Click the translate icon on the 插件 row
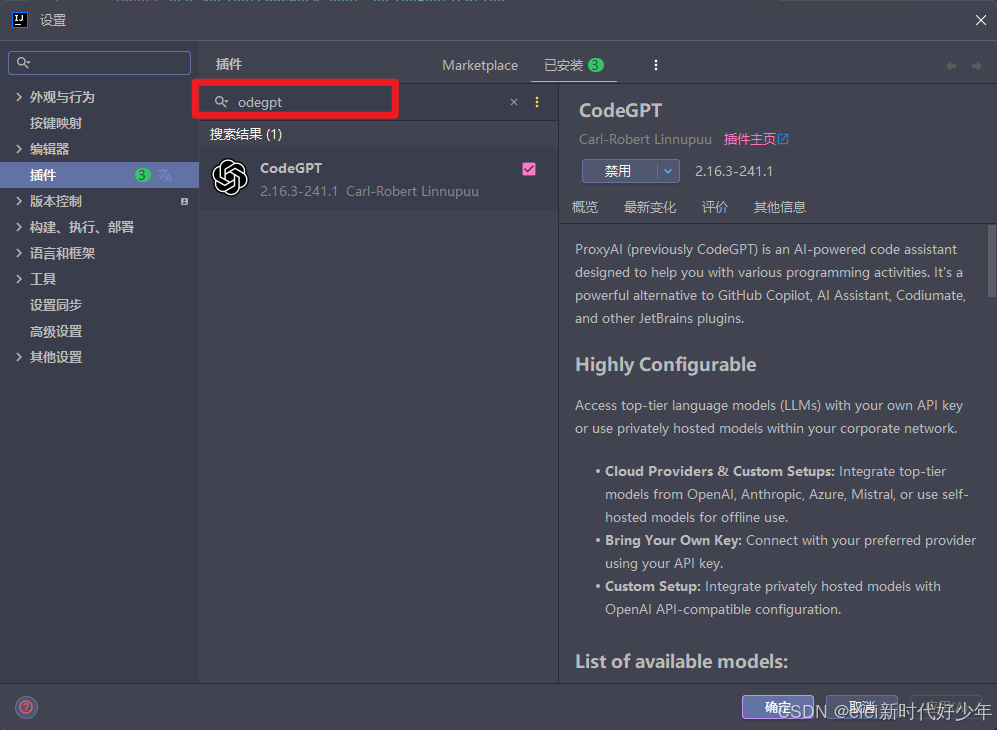The image size is (997, 730). pos(165,175)
